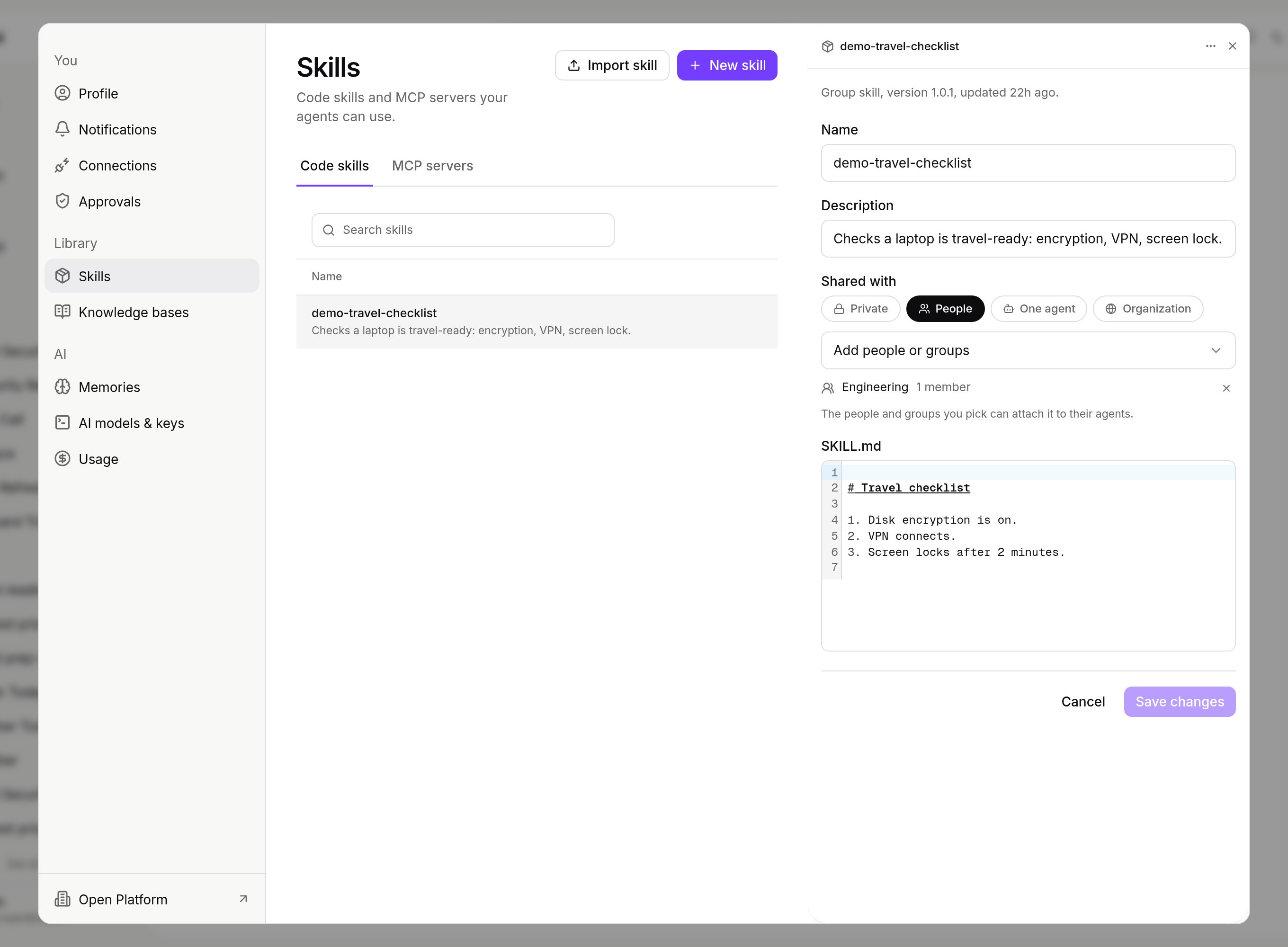1288x947 pixels.
Task: Click the AI models & keys terminal icon
Action: coord(63,423)
